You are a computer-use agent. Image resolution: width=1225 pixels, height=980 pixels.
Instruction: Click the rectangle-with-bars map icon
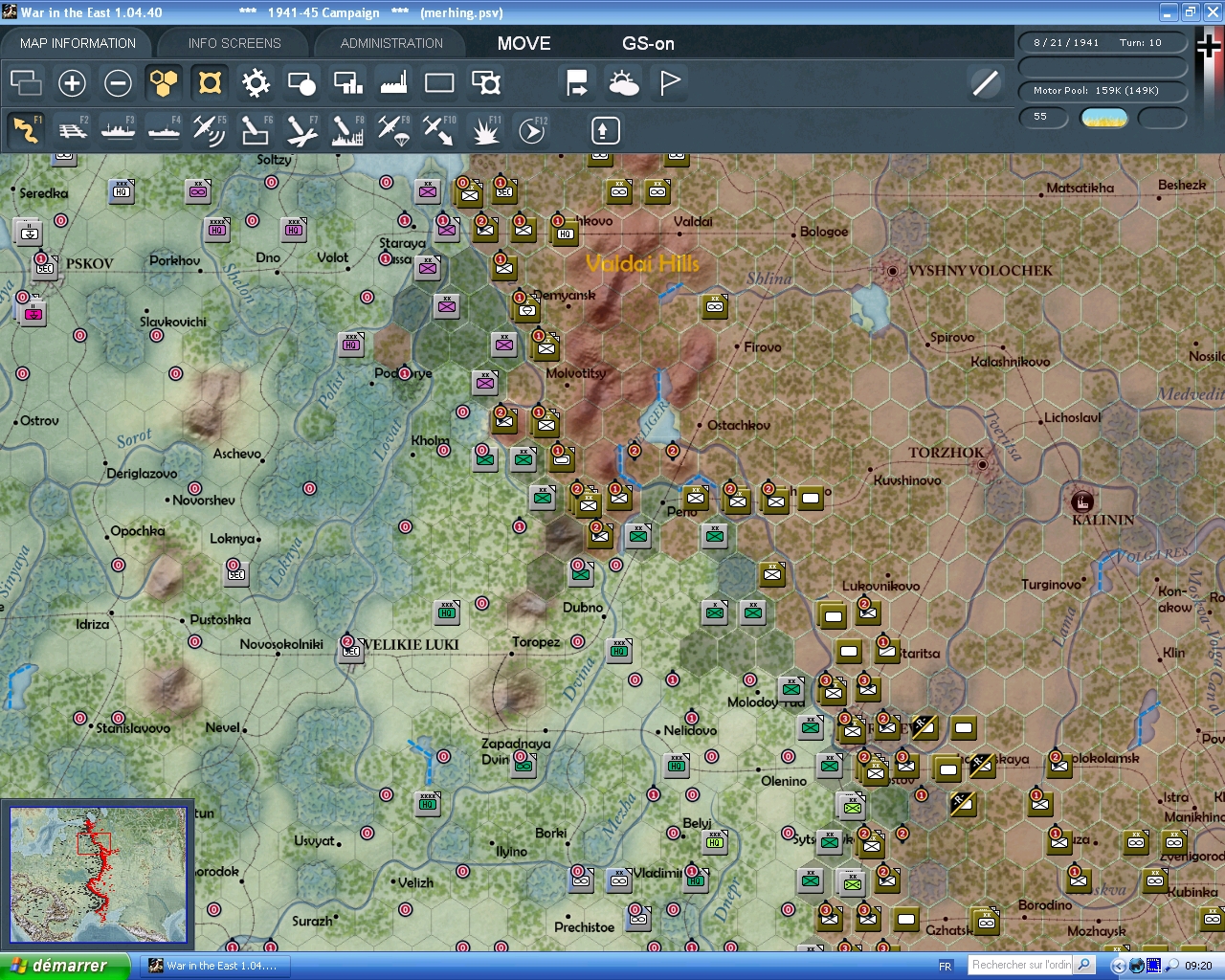(x=347, y=83)
